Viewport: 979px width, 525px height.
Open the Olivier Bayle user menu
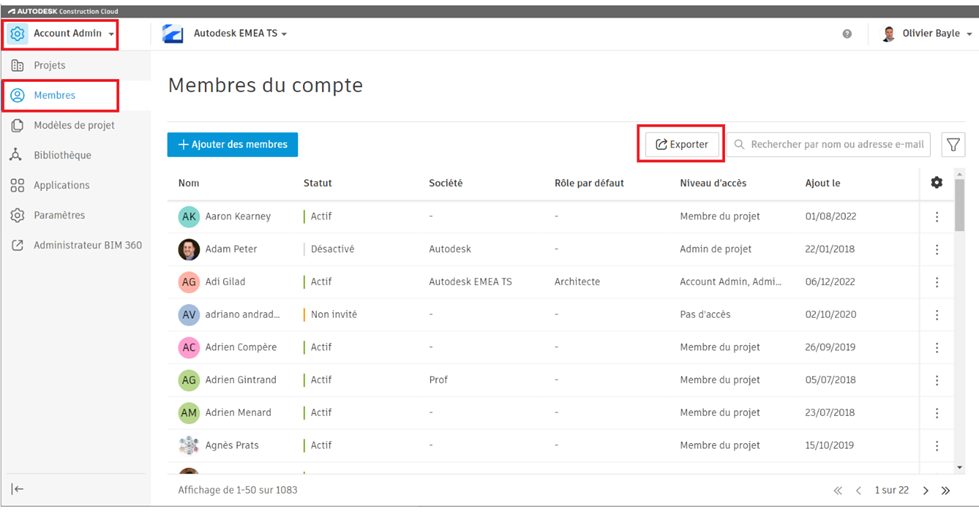click(x=928, y=34)
